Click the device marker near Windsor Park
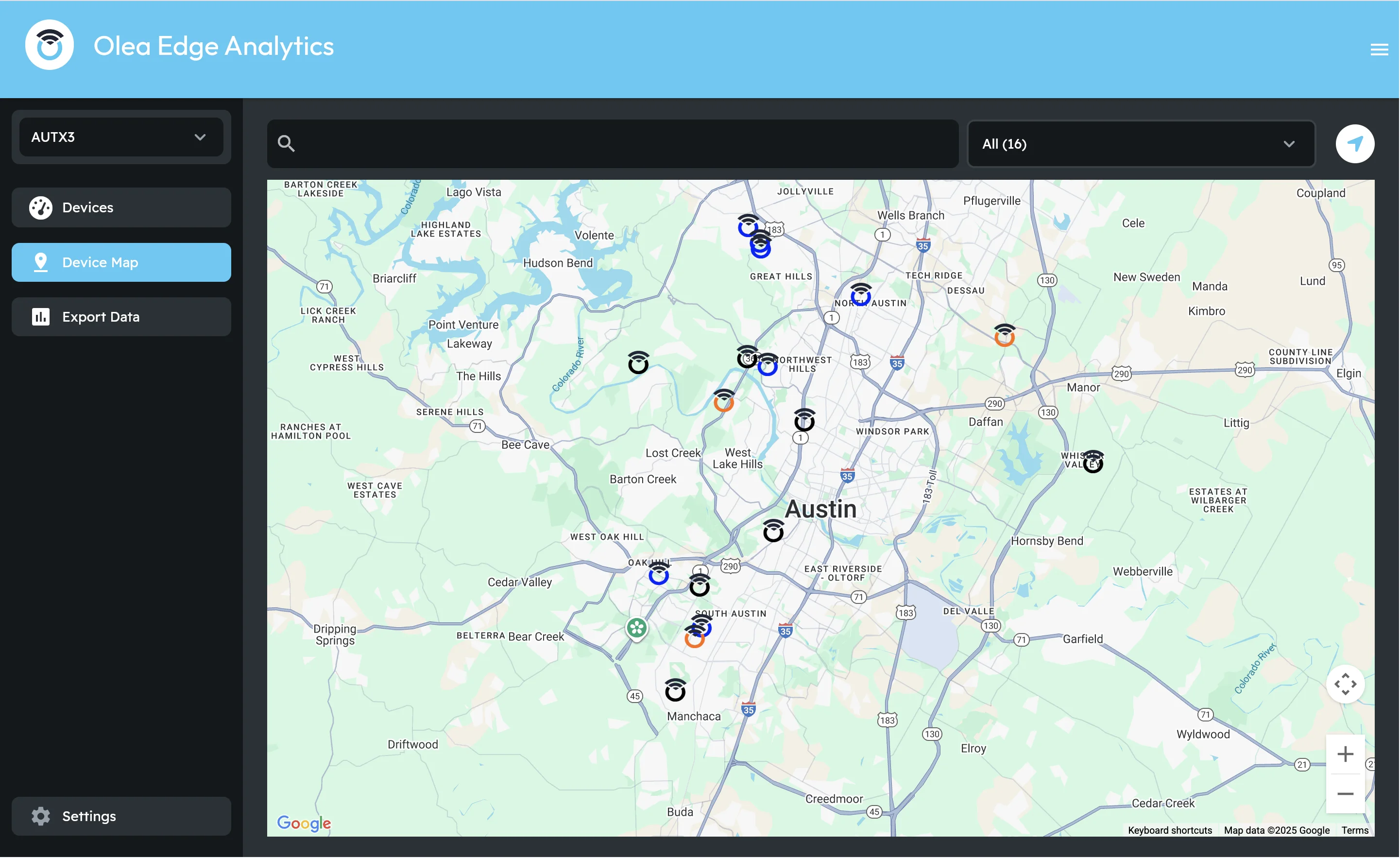This screenshot has height=858, width=1400. coord(804,420)
